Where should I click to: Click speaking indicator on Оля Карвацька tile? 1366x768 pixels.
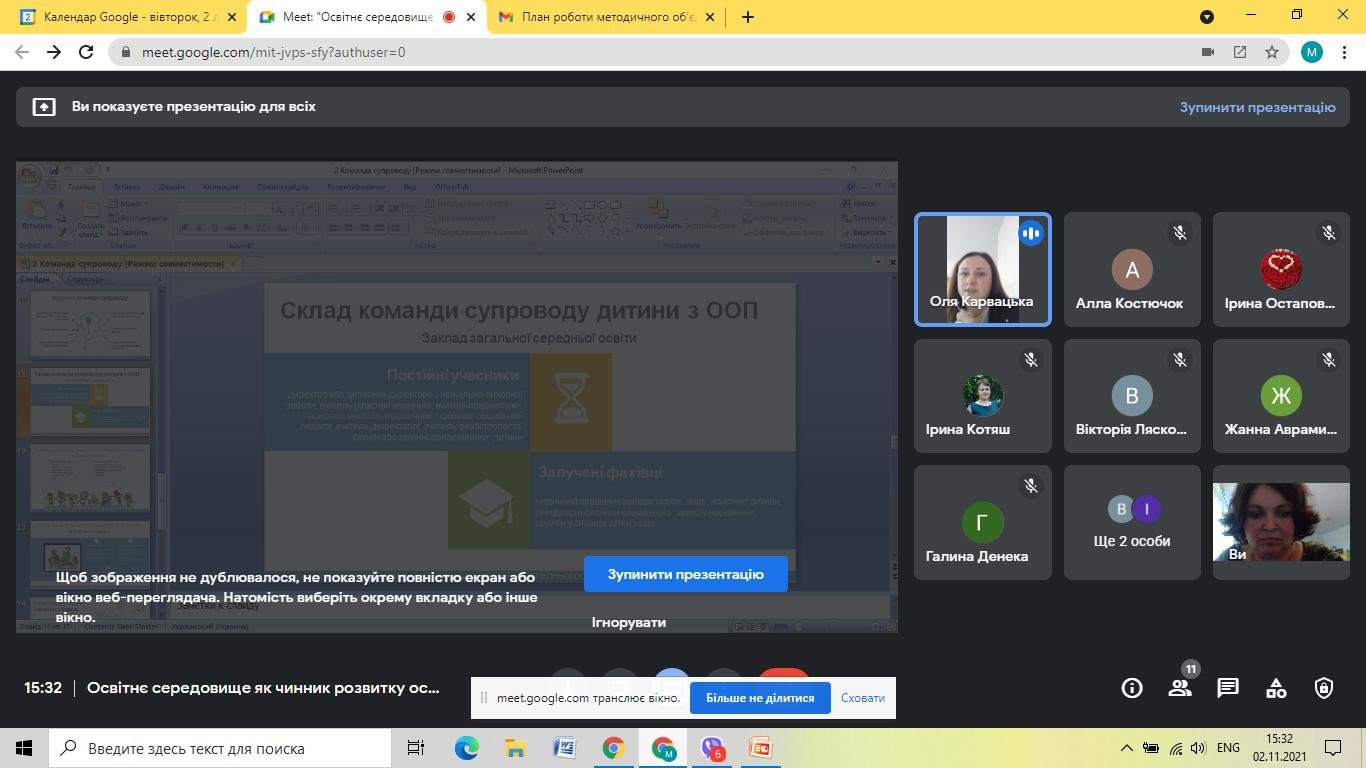pos(1031,233)
